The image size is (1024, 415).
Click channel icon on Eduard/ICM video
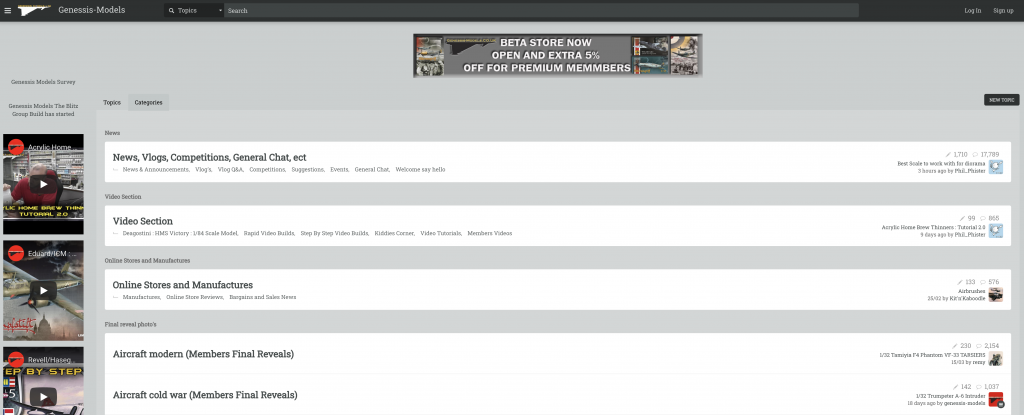coord(16,254)
